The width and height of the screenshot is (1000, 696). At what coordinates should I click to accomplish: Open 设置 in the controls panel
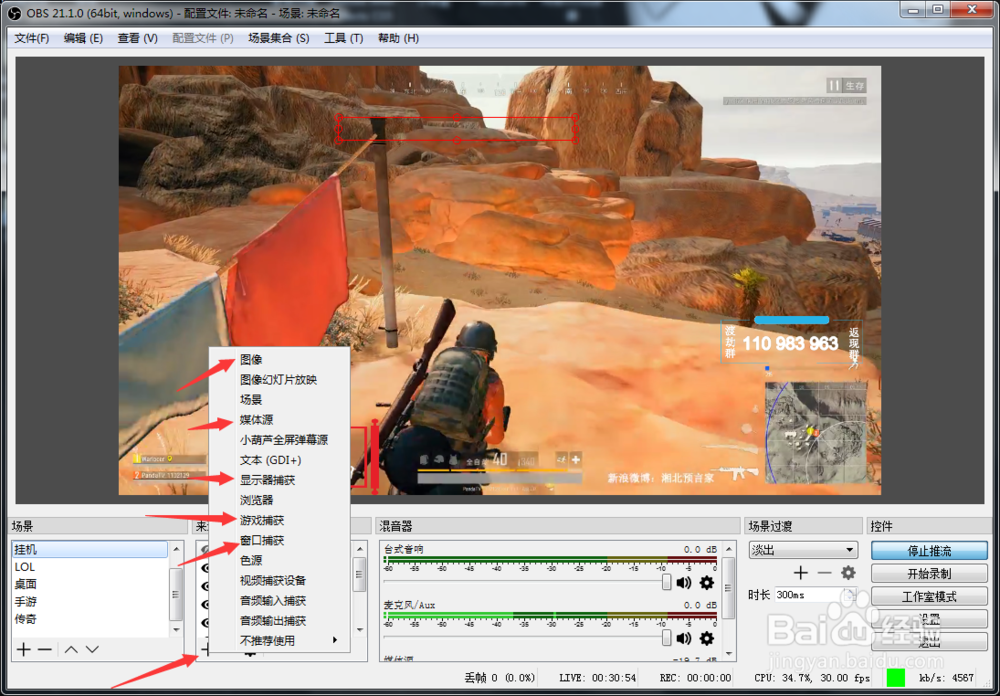929,619
